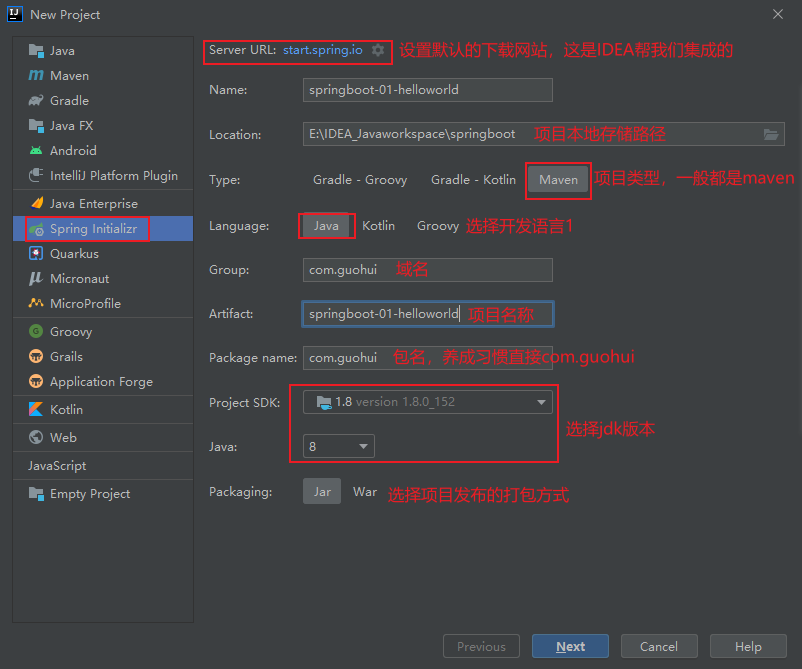Click the Java Enterprise icon

click(36, 204)
